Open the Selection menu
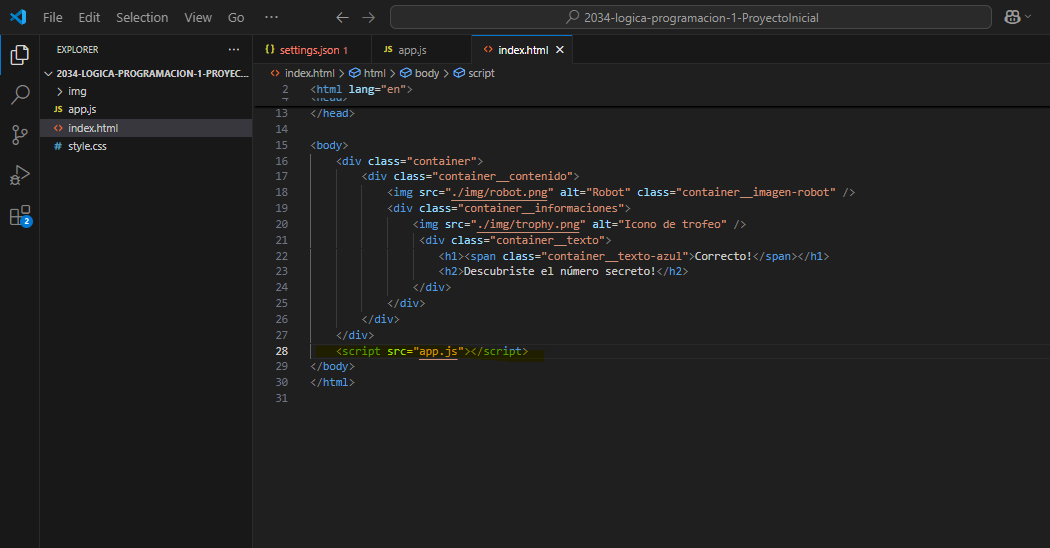The height and width of the screenshot is (548, 1050). [x=142, y=17]
